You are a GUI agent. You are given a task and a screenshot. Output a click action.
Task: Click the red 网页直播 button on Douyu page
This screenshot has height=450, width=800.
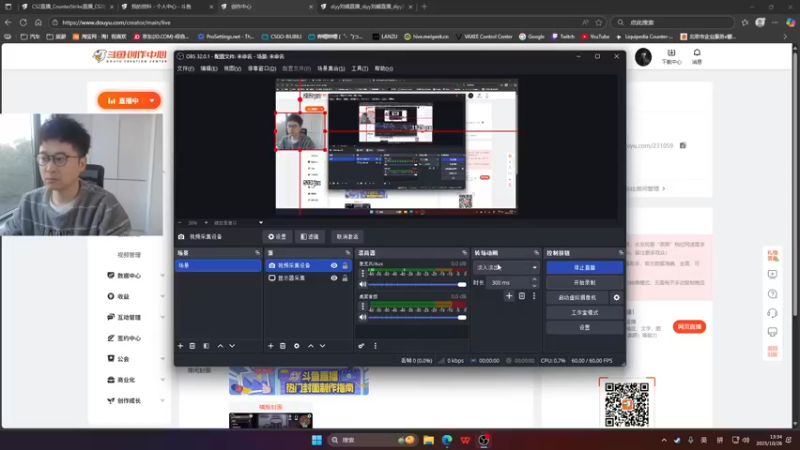tap(689, 327)
